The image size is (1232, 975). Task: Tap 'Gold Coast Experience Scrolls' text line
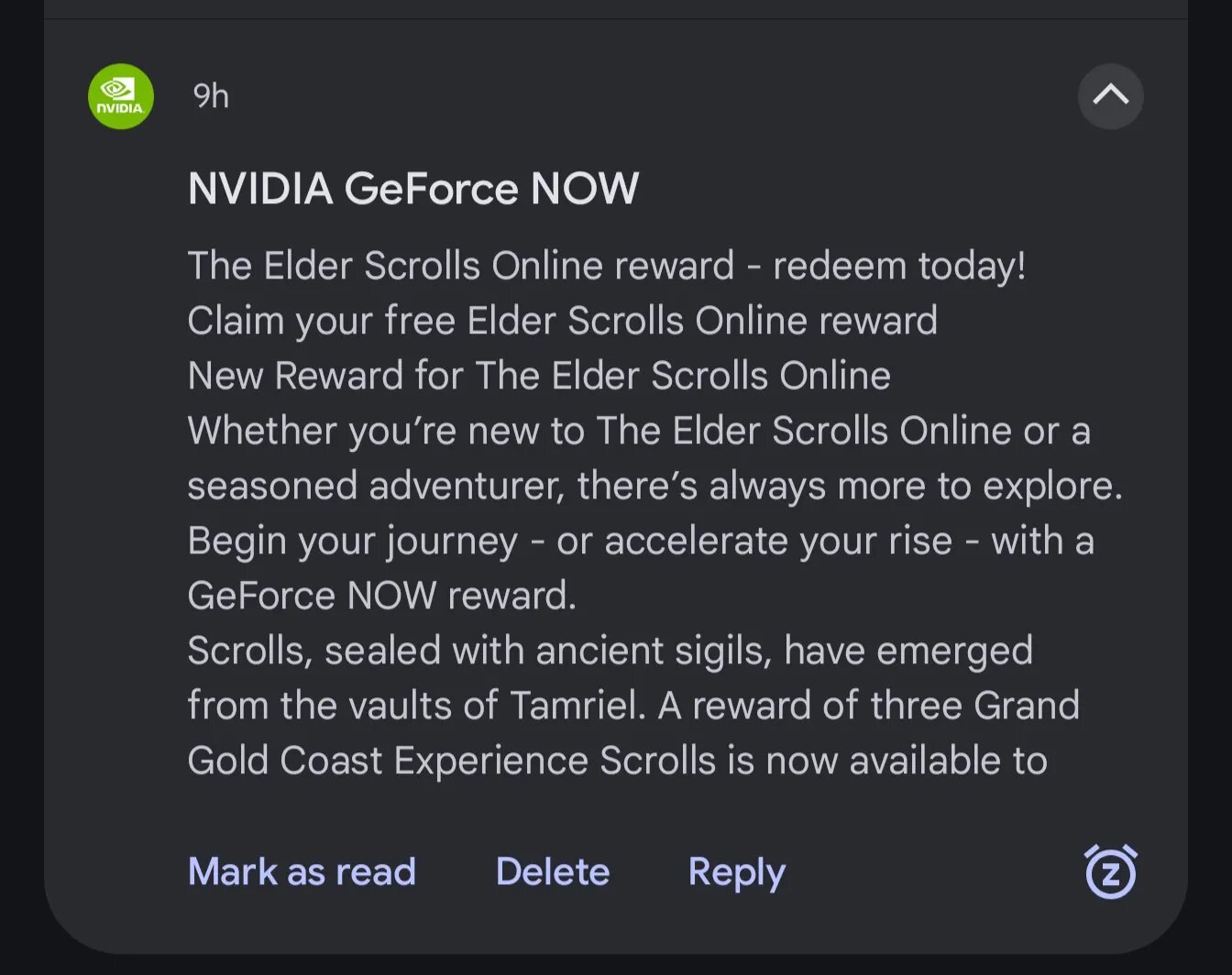pos(617,761)
